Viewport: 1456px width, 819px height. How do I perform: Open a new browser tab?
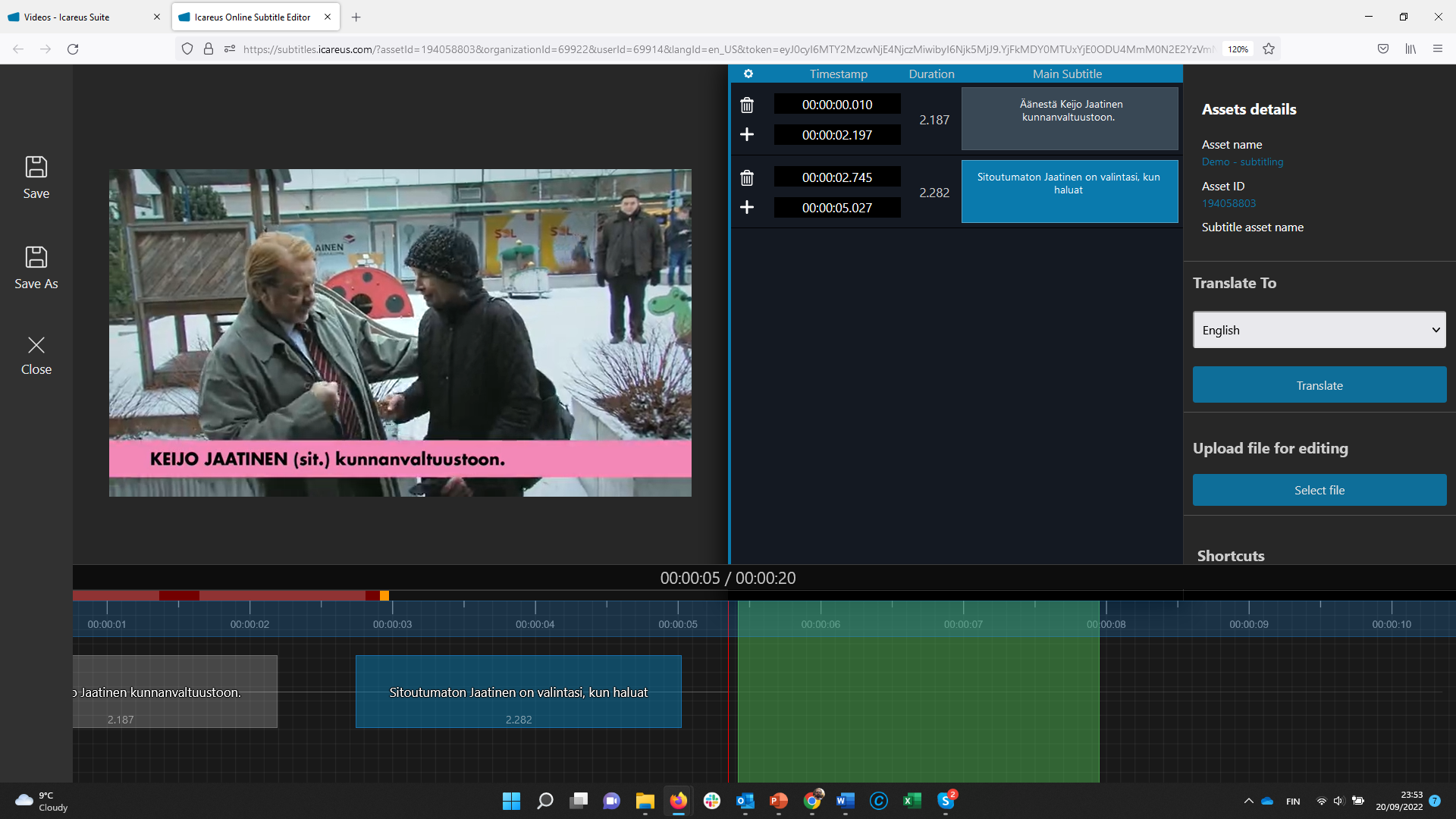(x=356, y=17)
